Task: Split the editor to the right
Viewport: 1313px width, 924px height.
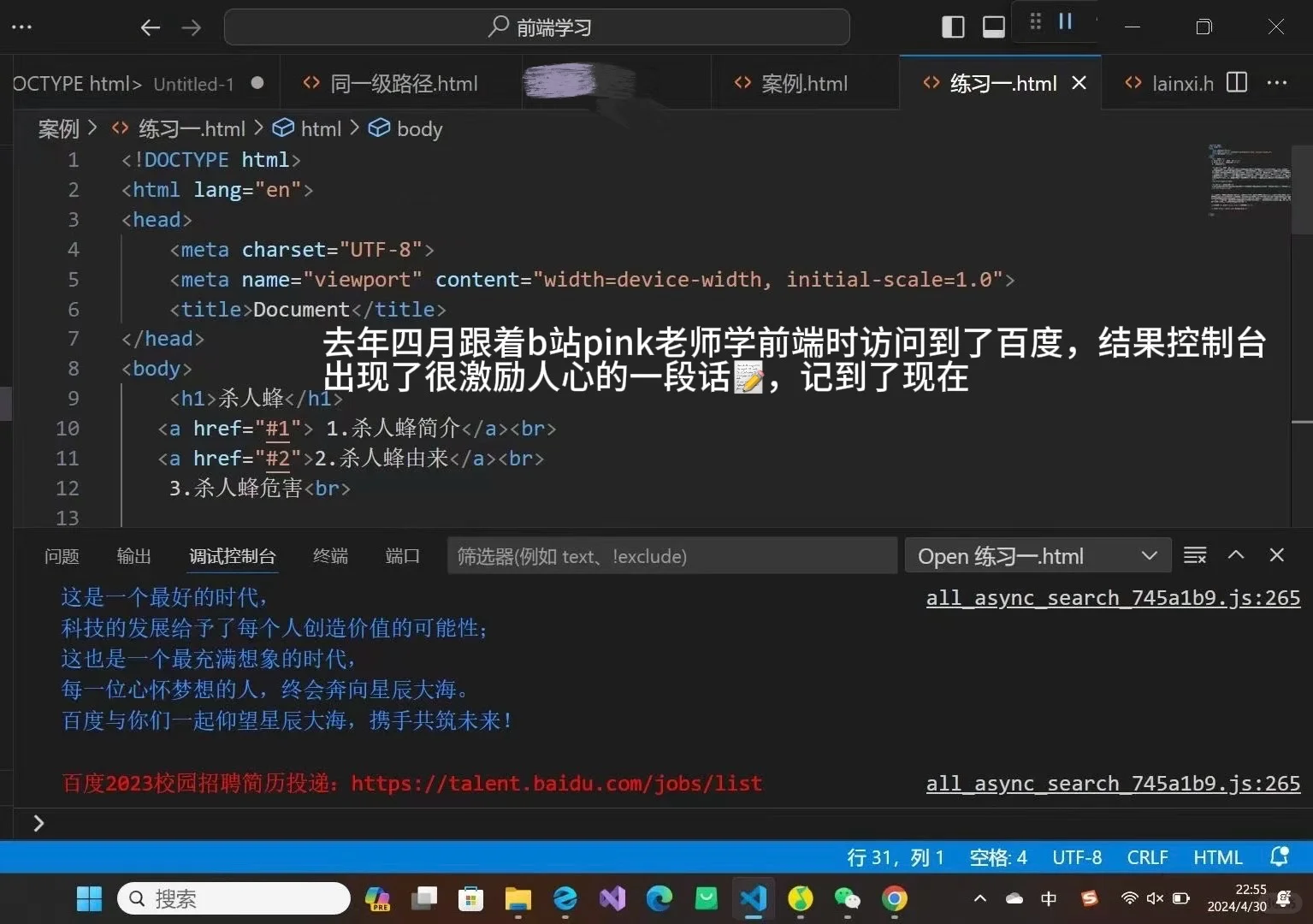Action: 1237,82
